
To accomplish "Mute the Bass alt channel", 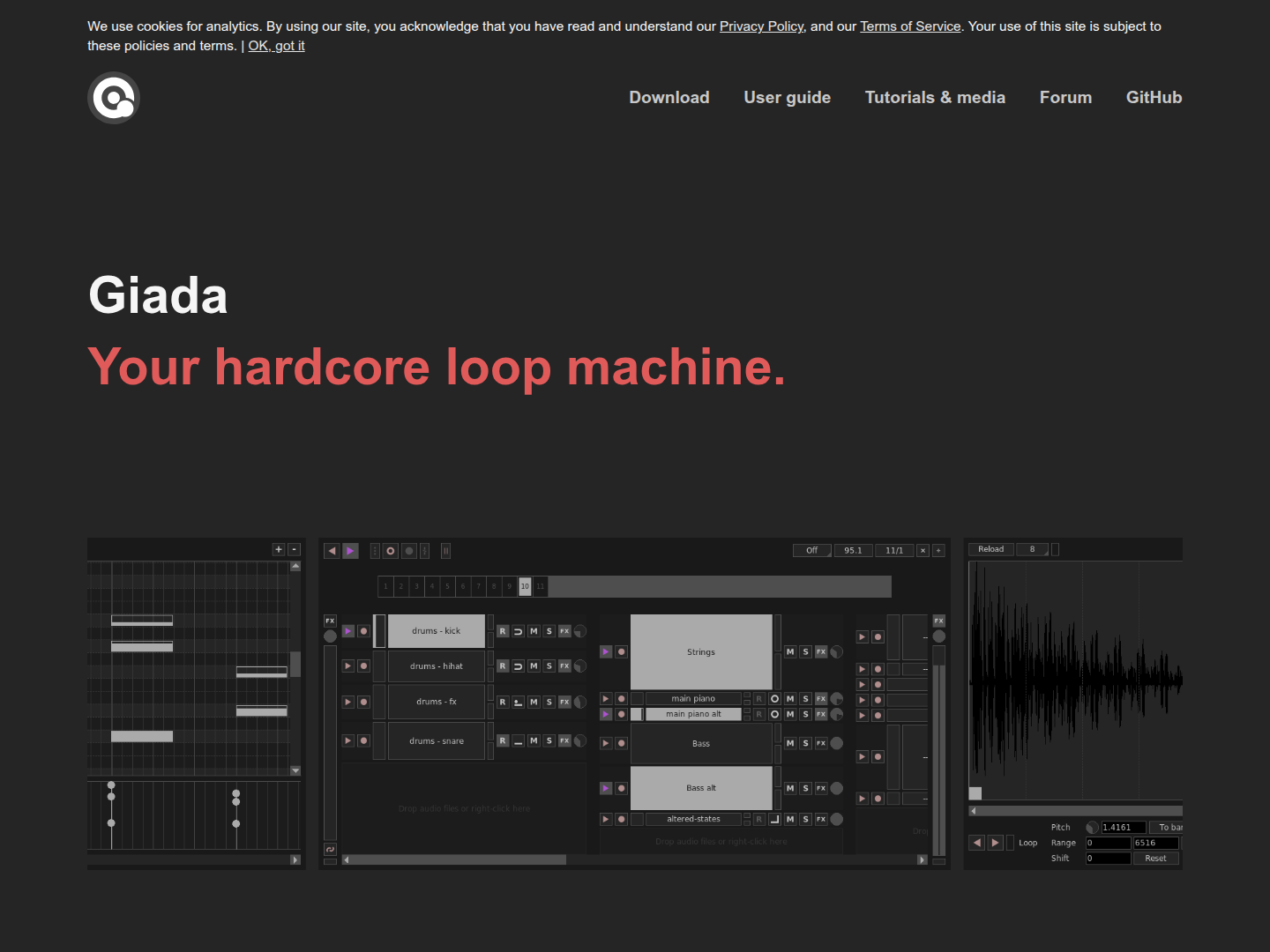I will 790,788.
